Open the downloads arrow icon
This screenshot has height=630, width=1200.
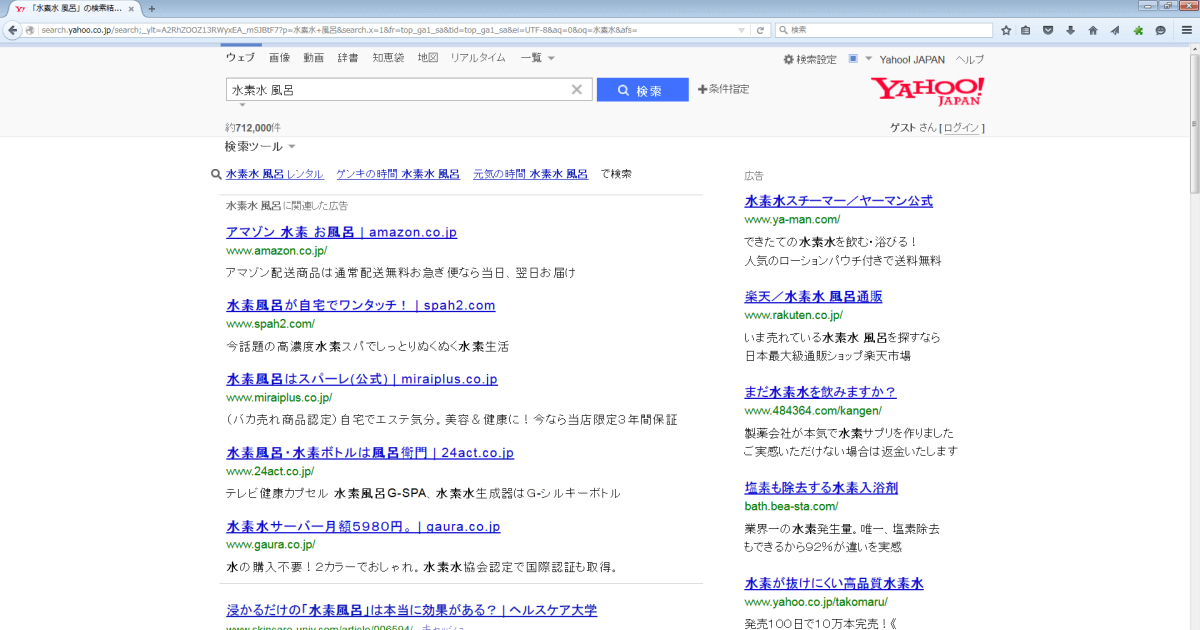coord(1070,30)
